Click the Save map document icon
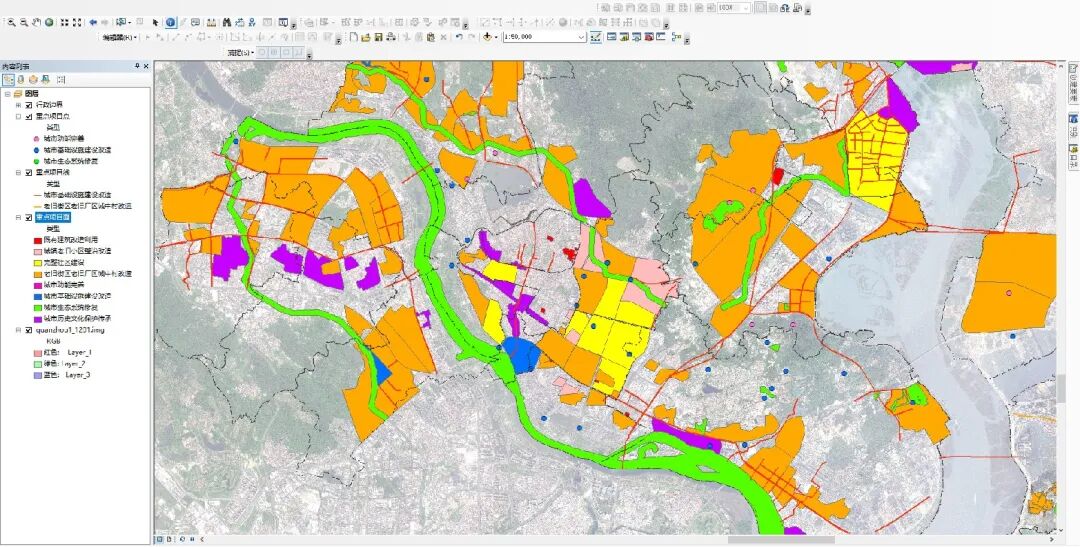Viewport: 1080px width, 547px height. click(x=379, y=37)
